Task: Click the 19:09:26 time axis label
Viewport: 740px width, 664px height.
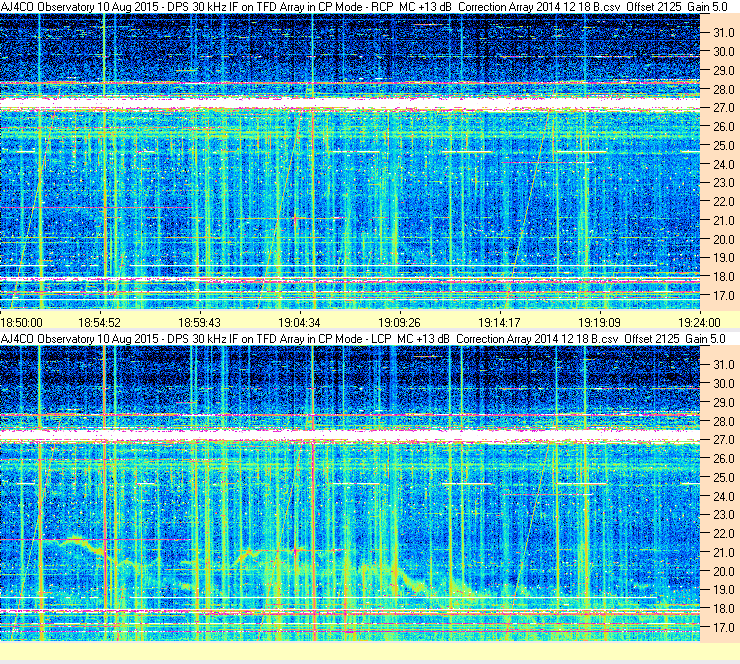Action: pos(399,323)
